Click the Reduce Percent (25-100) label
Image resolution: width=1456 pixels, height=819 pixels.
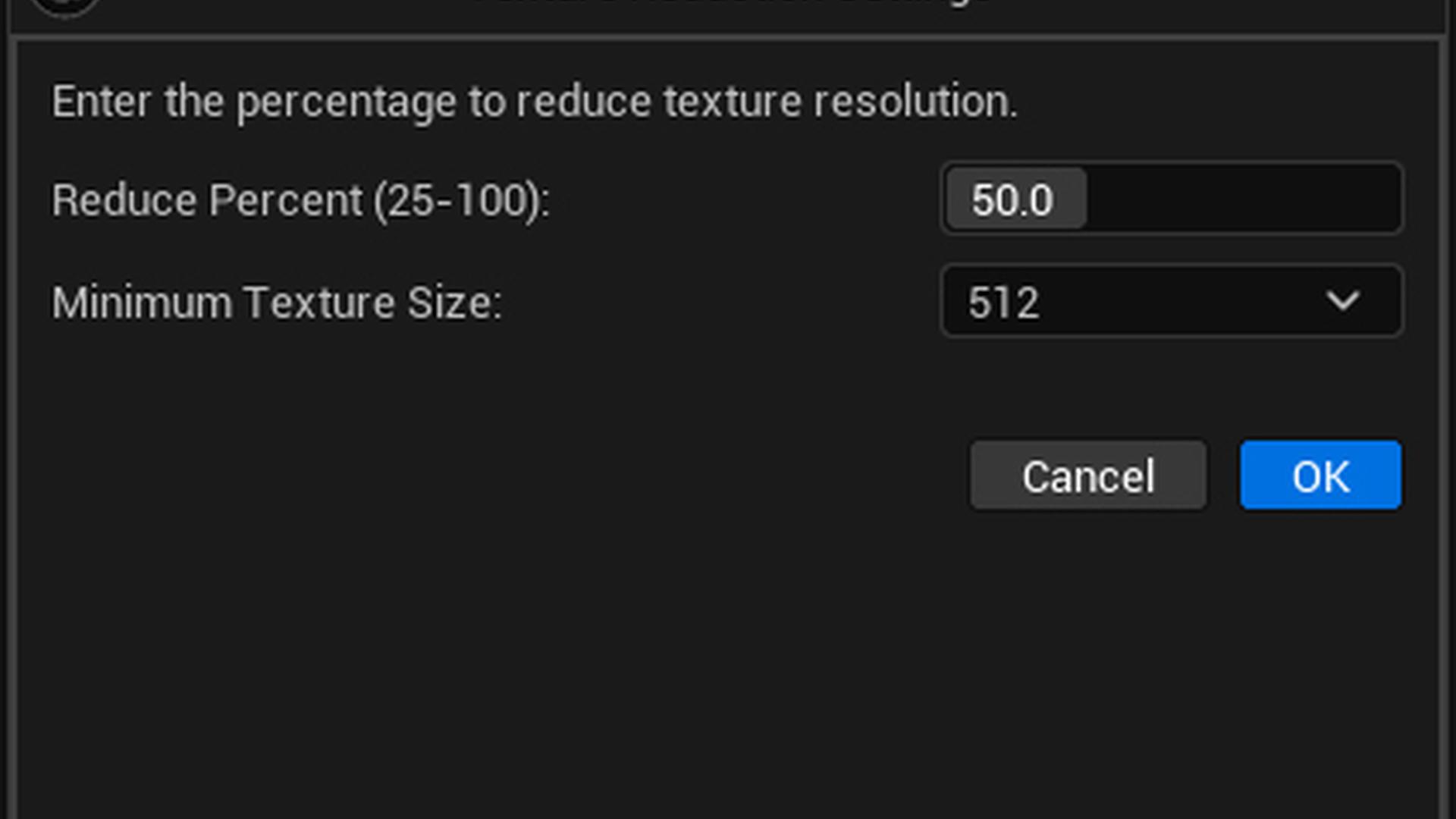click(x=300, y=199)
